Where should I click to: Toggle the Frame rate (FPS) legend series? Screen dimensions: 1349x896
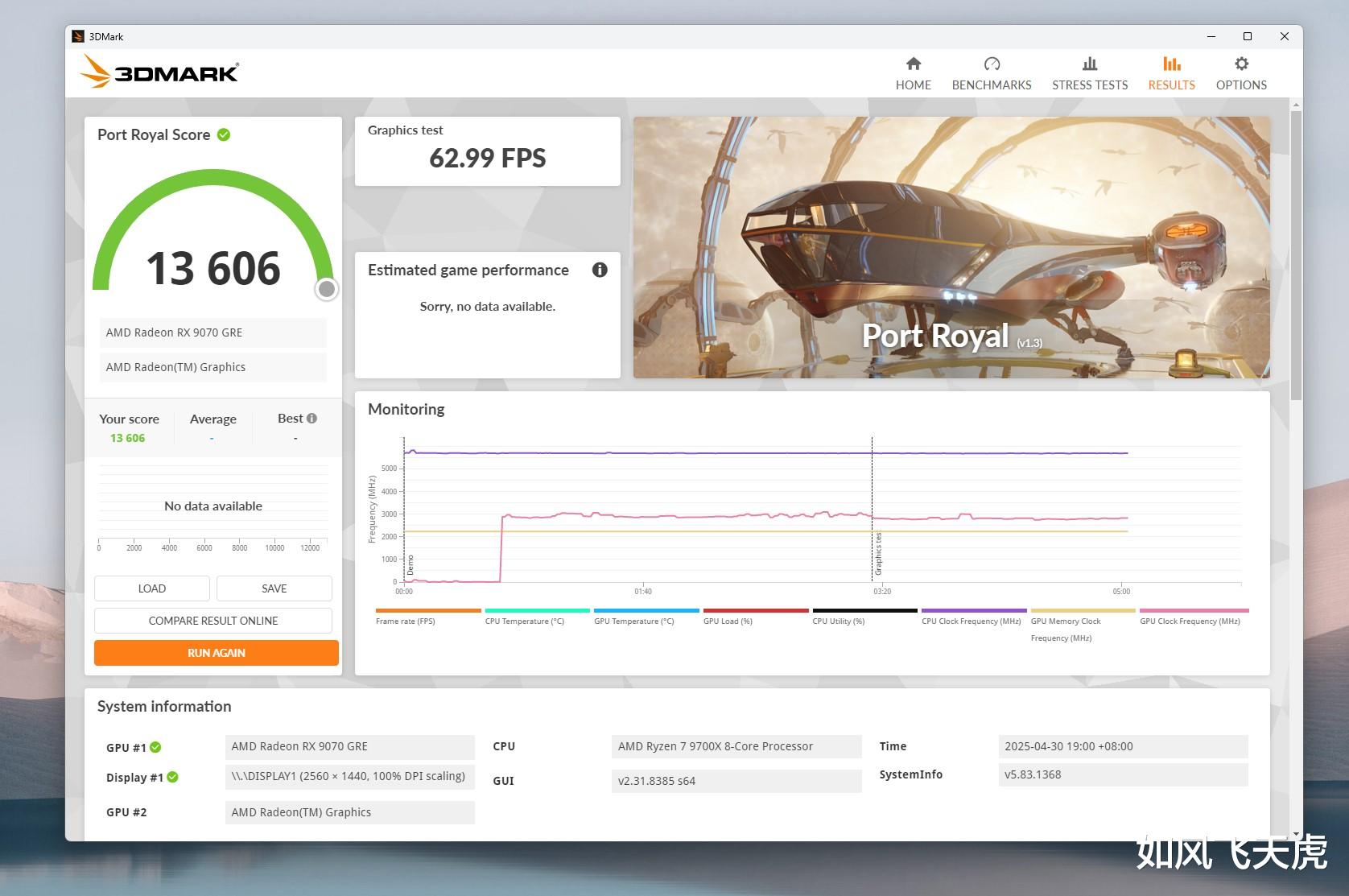[428, 617]
